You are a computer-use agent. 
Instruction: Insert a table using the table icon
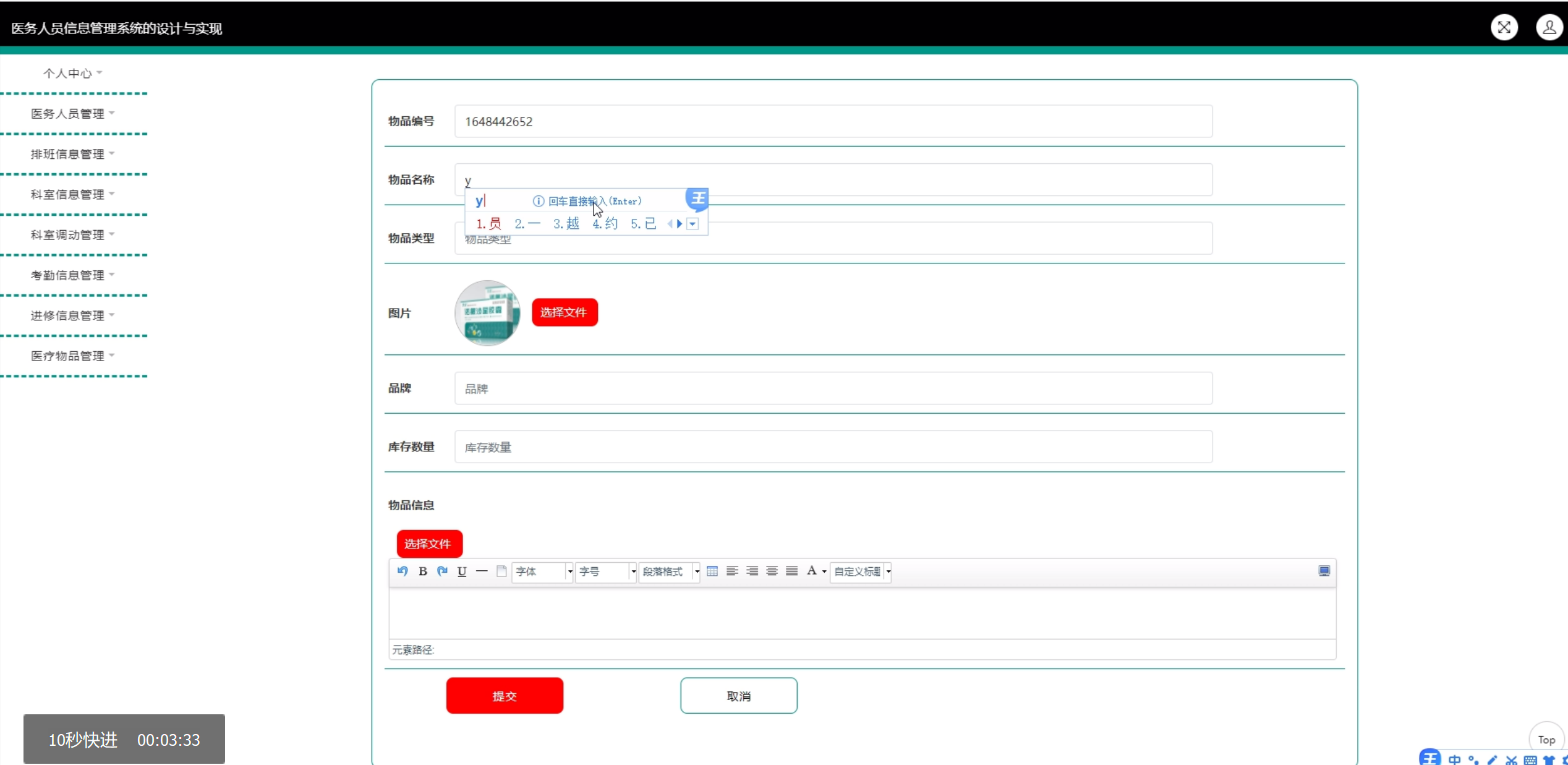point(712,571)
